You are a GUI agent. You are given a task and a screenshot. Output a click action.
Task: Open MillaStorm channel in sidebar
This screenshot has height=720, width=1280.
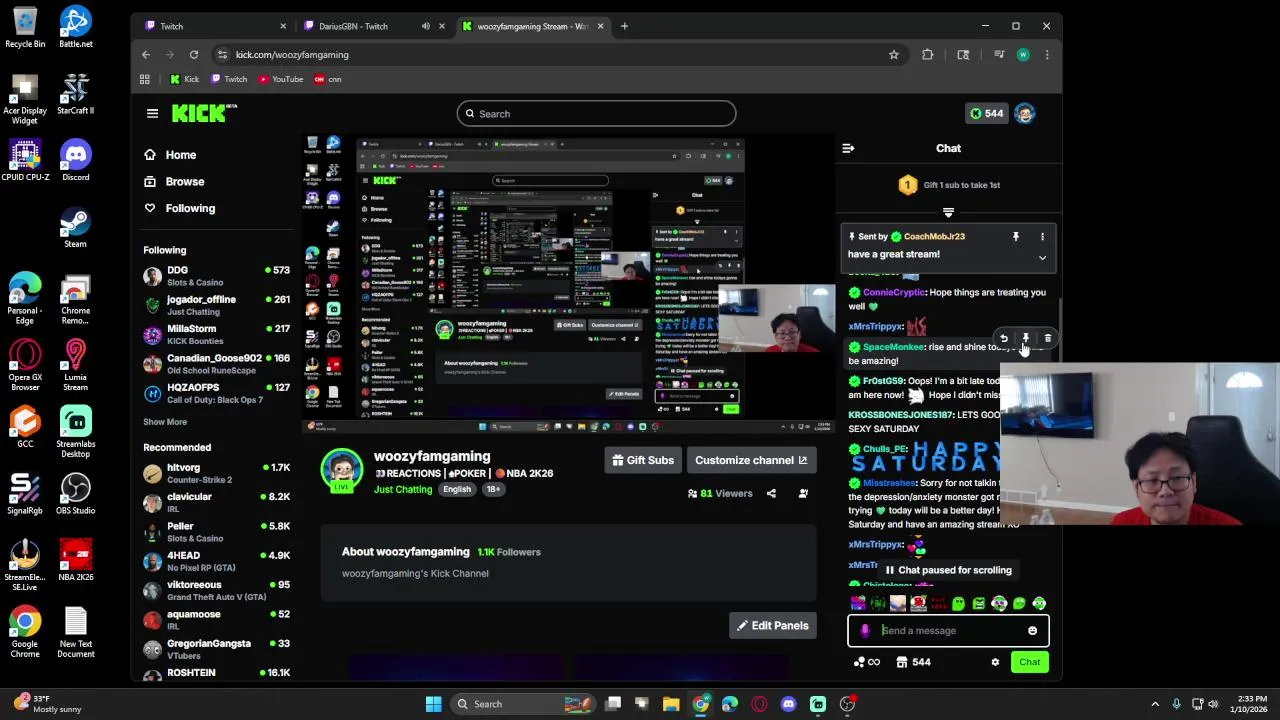(216, 334)
